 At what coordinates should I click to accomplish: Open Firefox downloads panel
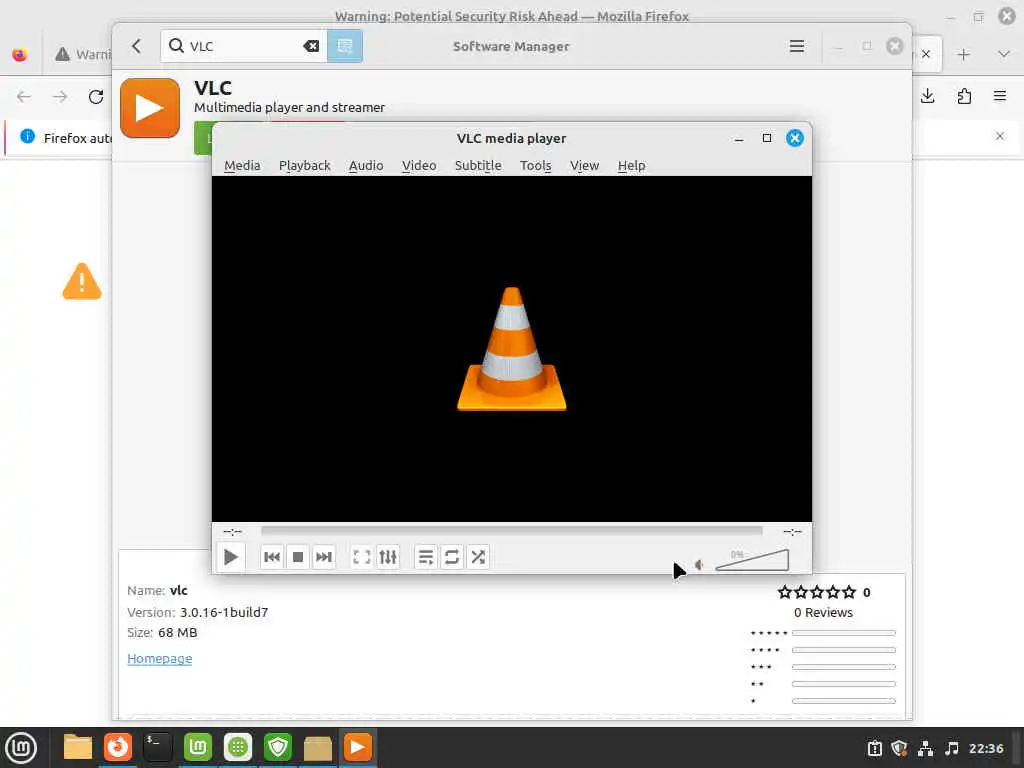pos(927,97)
